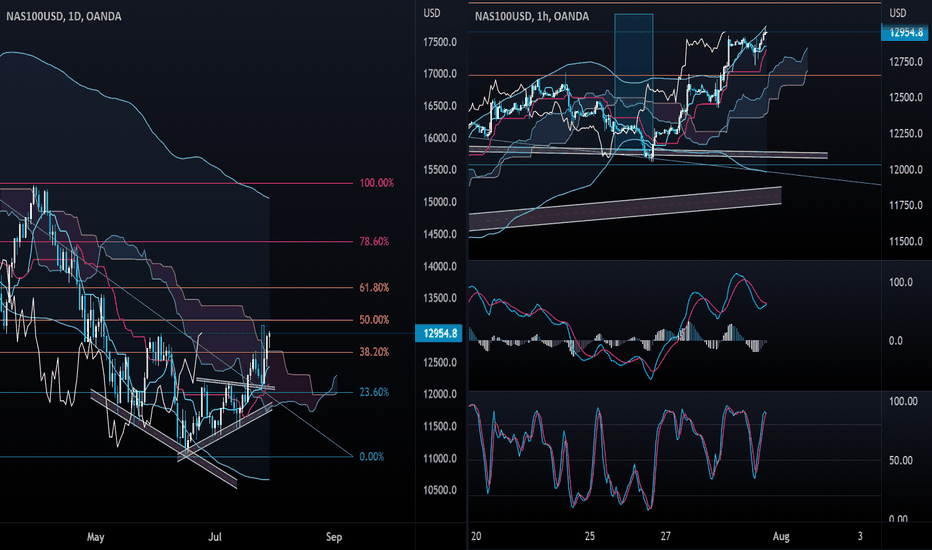Click the 3 date label on 1h time axis
The width and height of the screenshot is (932, 550).
tap(860, 536)
